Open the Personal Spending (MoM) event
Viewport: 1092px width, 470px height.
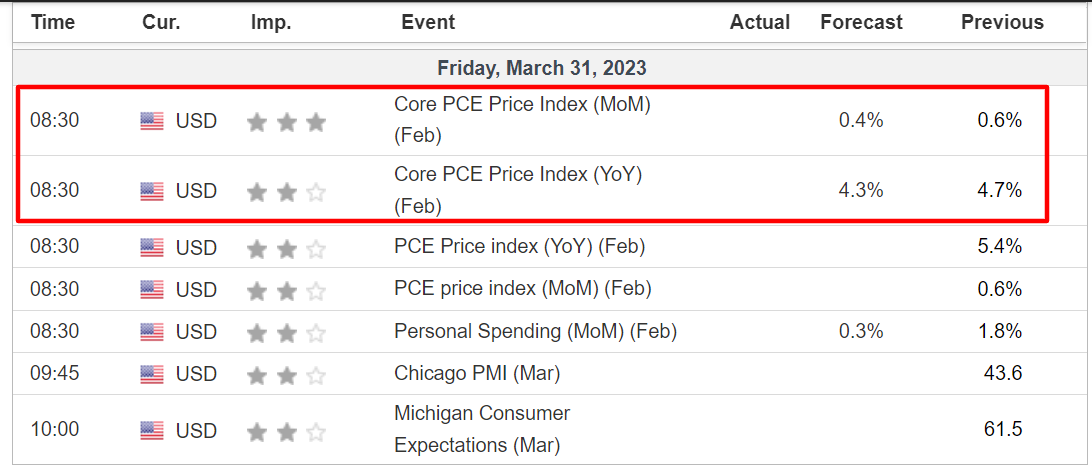536,331
